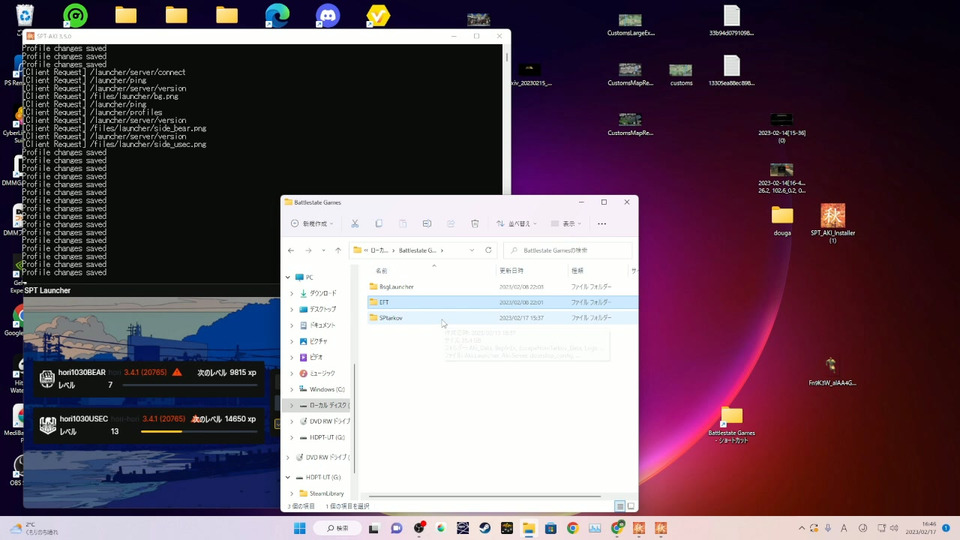Open Discord desktop shortcut

[x=327, y=15]
